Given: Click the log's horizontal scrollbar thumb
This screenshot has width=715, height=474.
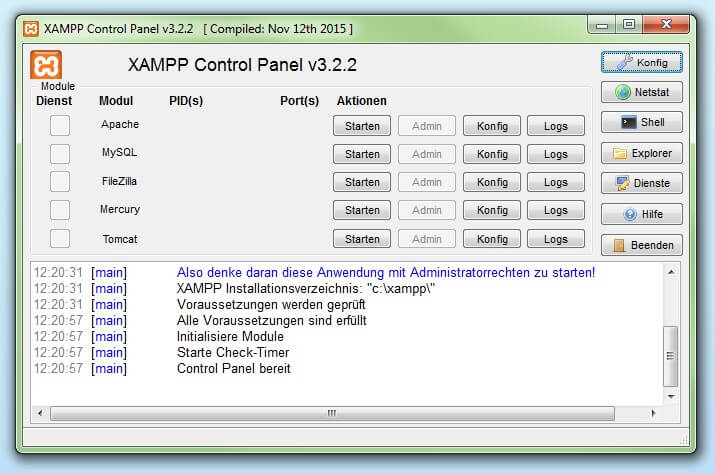Looking at the screenshot, I should pyautogui.click(x=330, y=413).
